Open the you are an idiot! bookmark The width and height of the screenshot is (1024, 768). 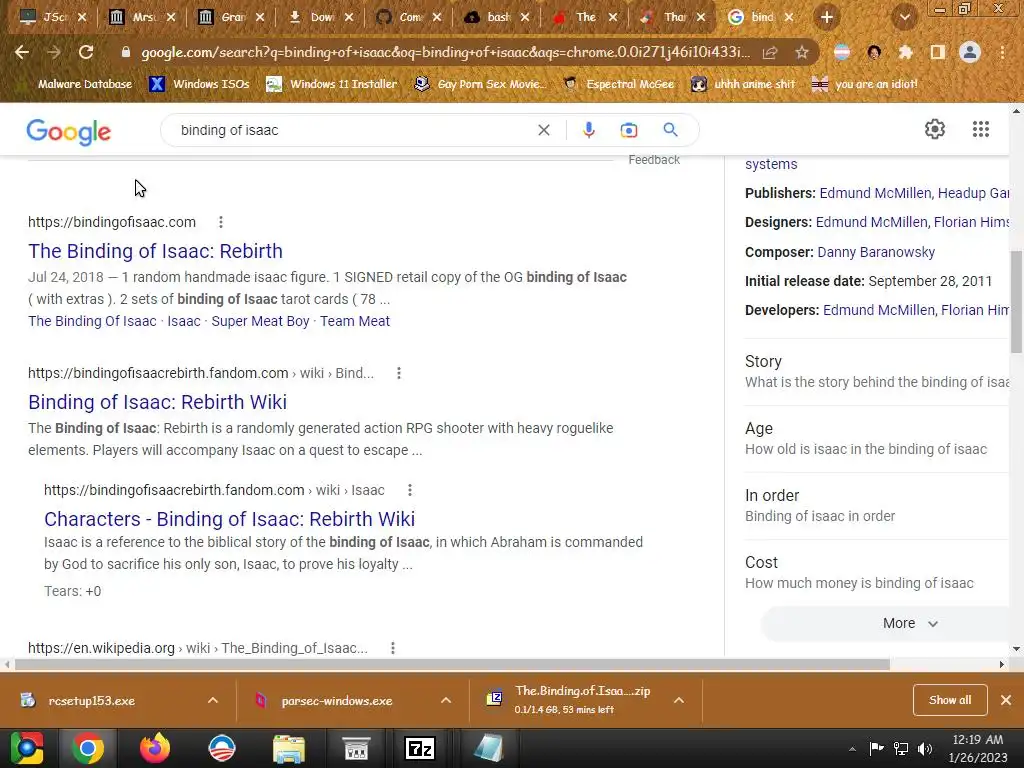point(864,84)
